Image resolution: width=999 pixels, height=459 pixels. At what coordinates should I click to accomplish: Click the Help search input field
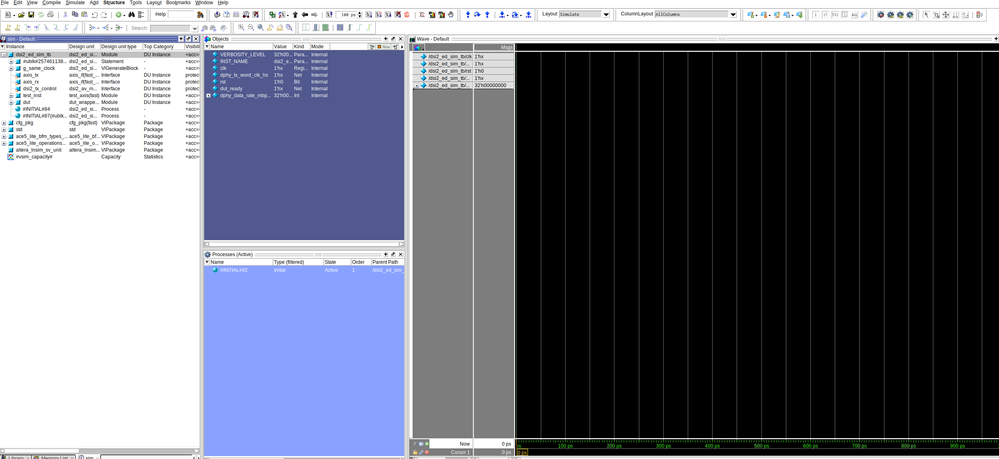pyautogui.click(x=181, y=14)
